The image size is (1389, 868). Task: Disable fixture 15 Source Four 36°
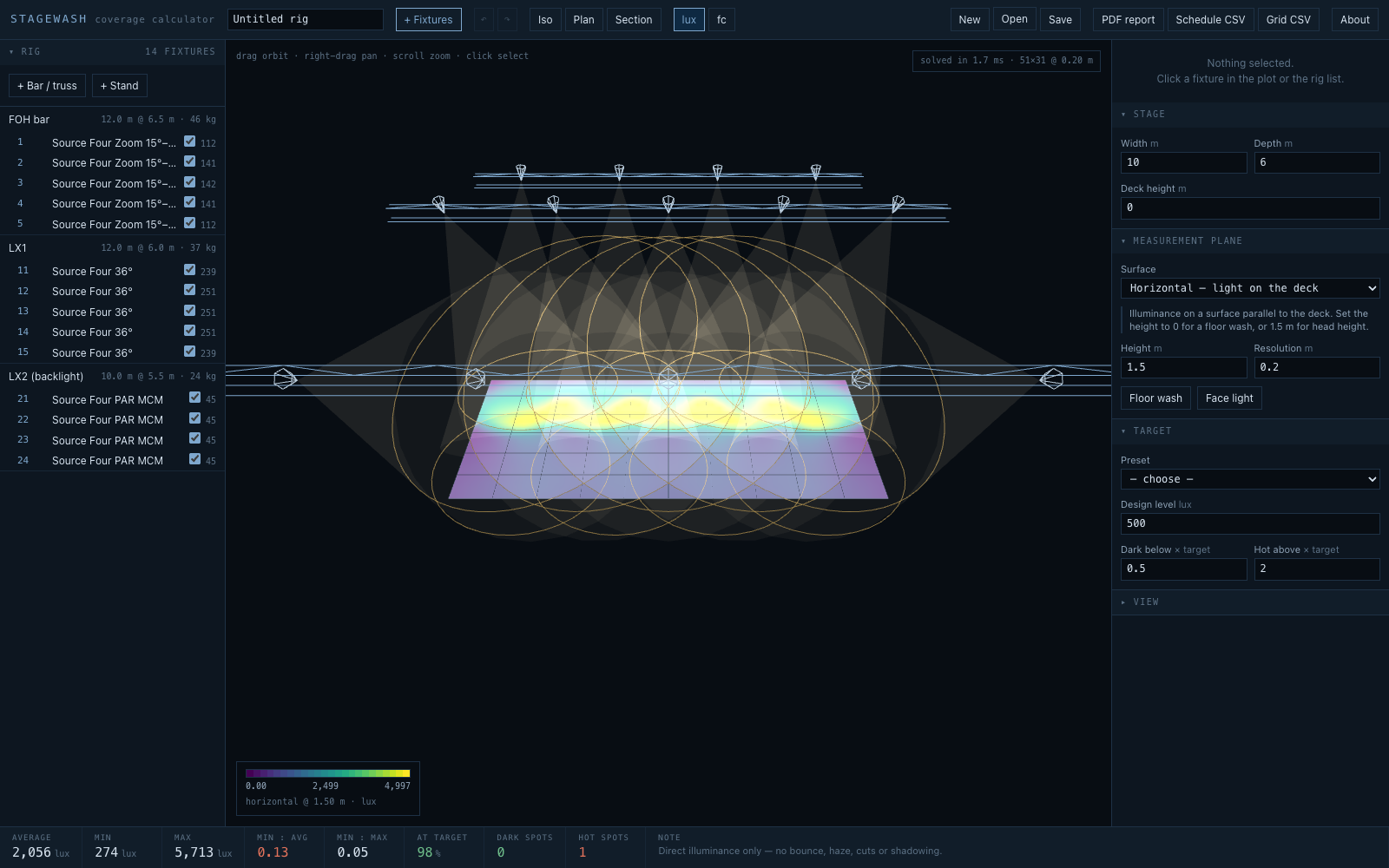(189, 352)
